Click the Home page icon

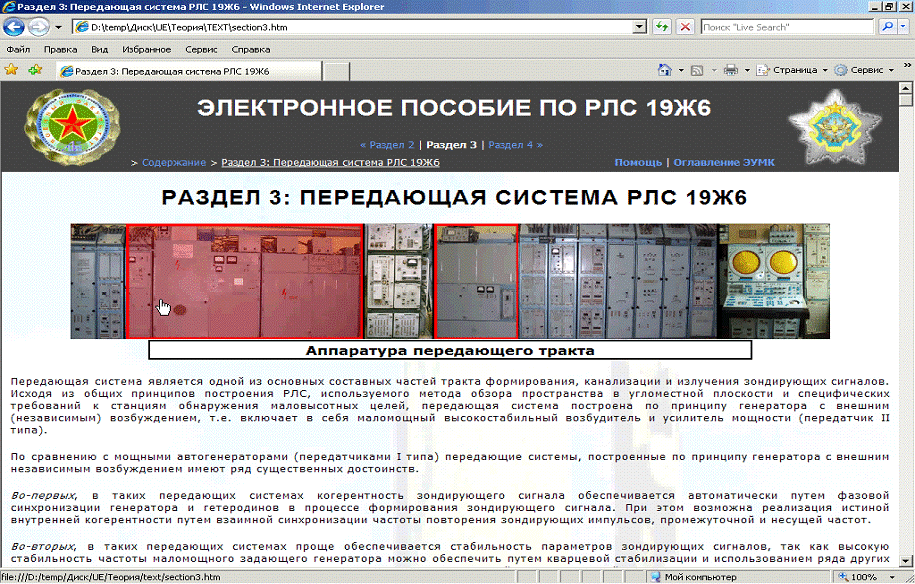(x=664, y=70)
